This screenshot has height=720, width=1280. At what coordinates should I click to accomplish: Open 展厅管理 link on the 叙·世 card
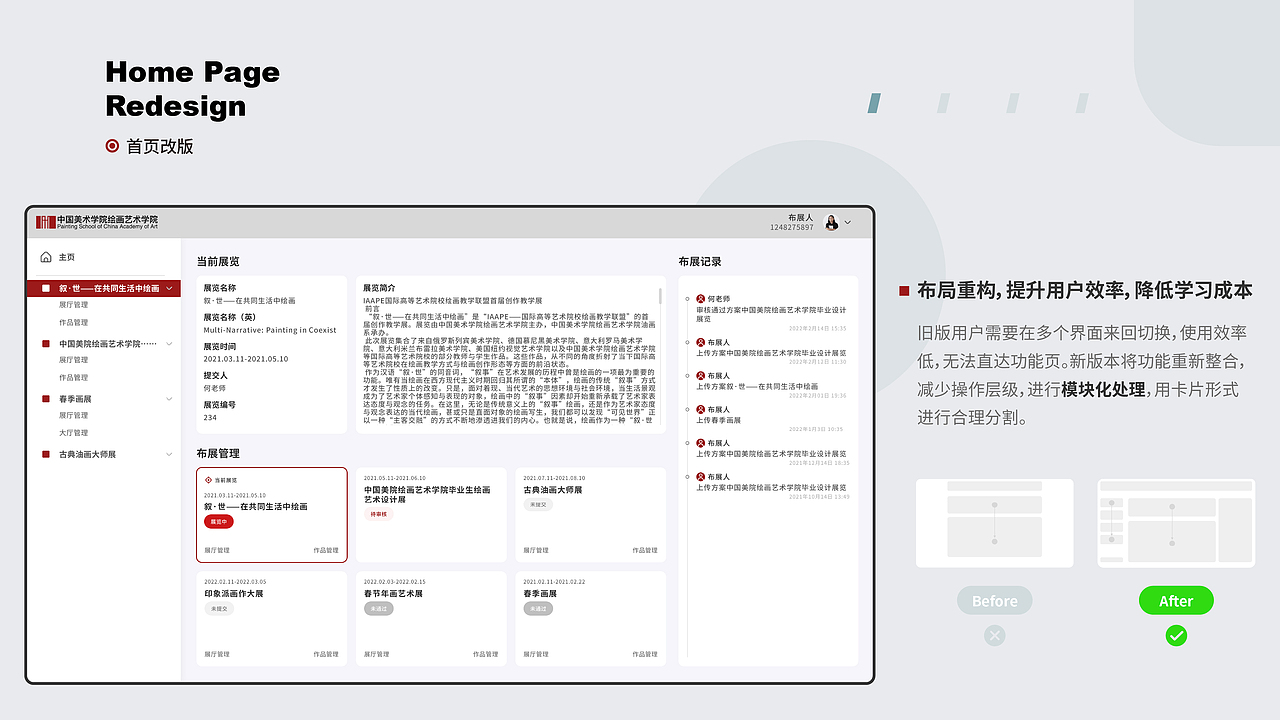click(217, 550)
